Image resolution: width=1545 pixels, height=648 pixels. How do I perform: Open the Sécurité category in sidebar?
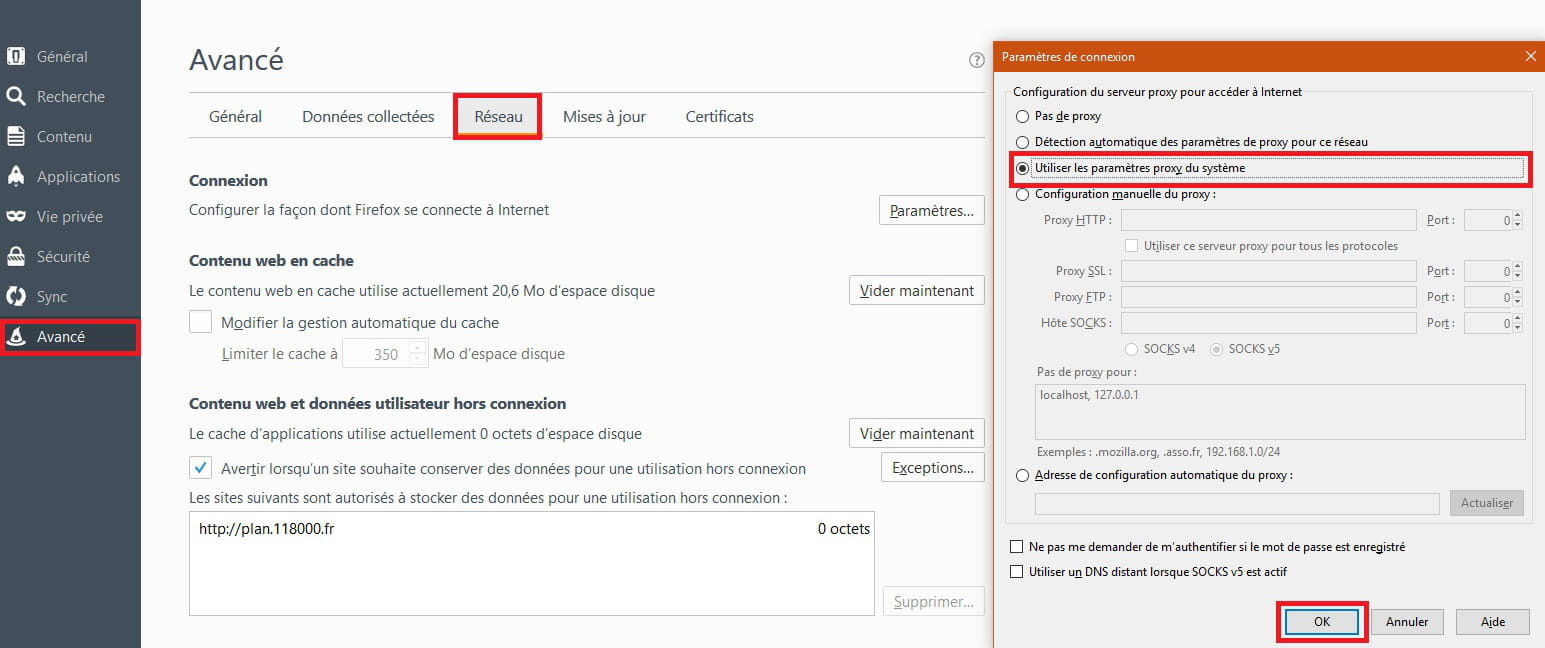[x=70, y=257]
